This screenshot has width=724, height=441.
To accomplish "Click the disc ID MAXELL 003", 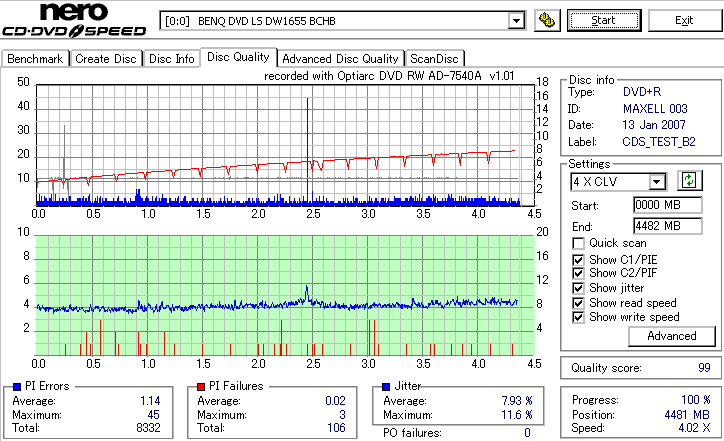I will point(655,109).
